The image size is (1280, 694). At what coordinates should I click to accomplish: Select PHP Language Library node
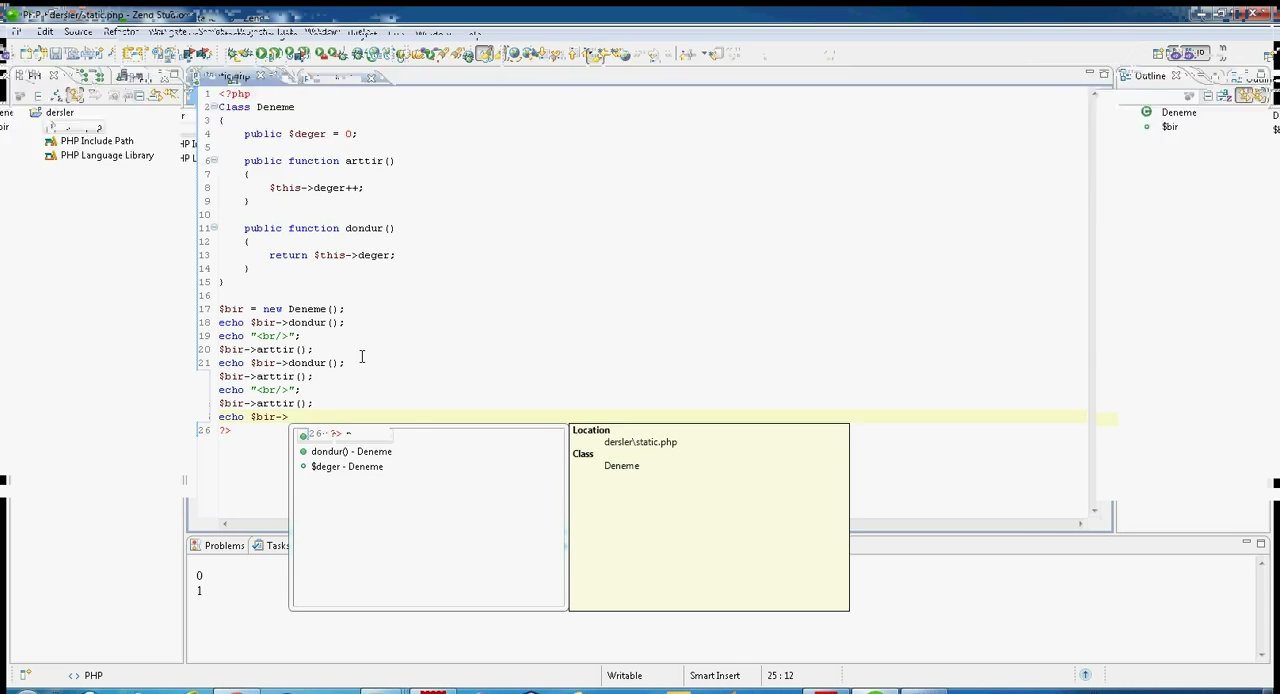click(x=107, y=155)
